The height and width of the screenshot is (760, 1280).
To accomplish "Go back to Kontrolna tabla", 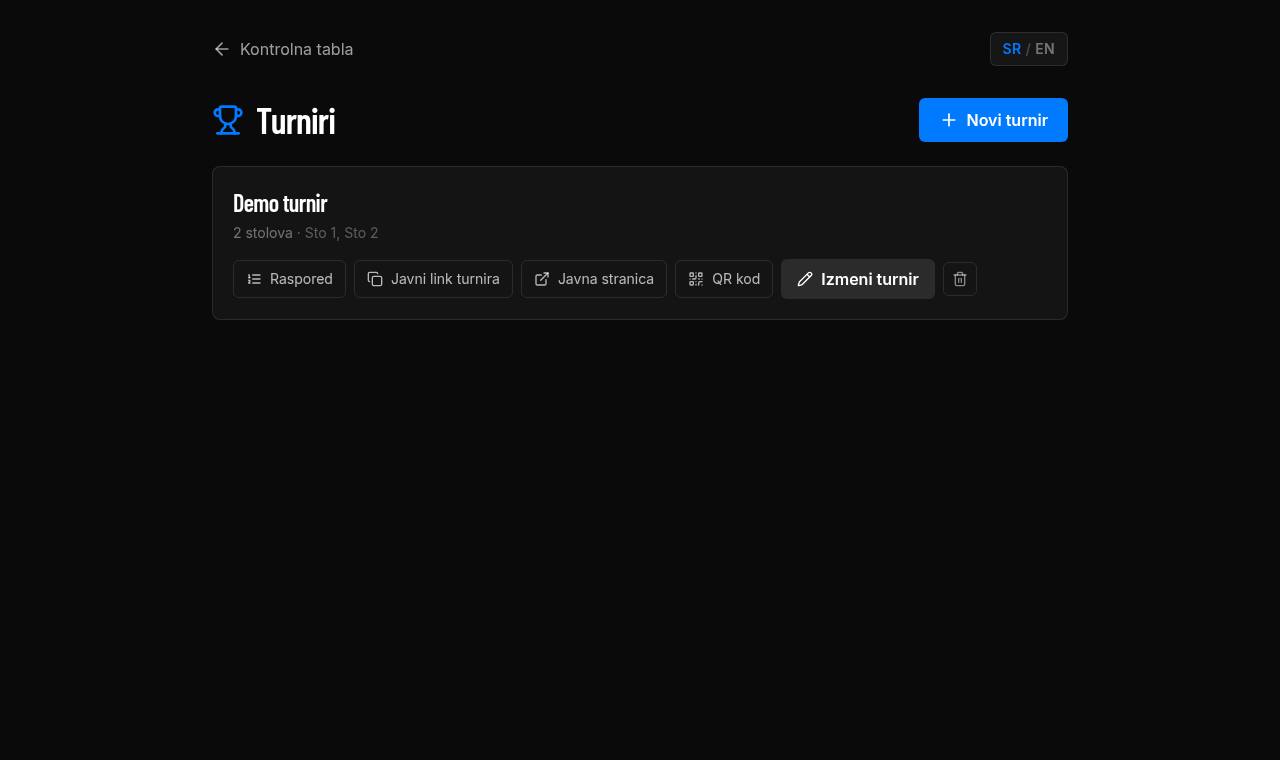I will (283, 49).
